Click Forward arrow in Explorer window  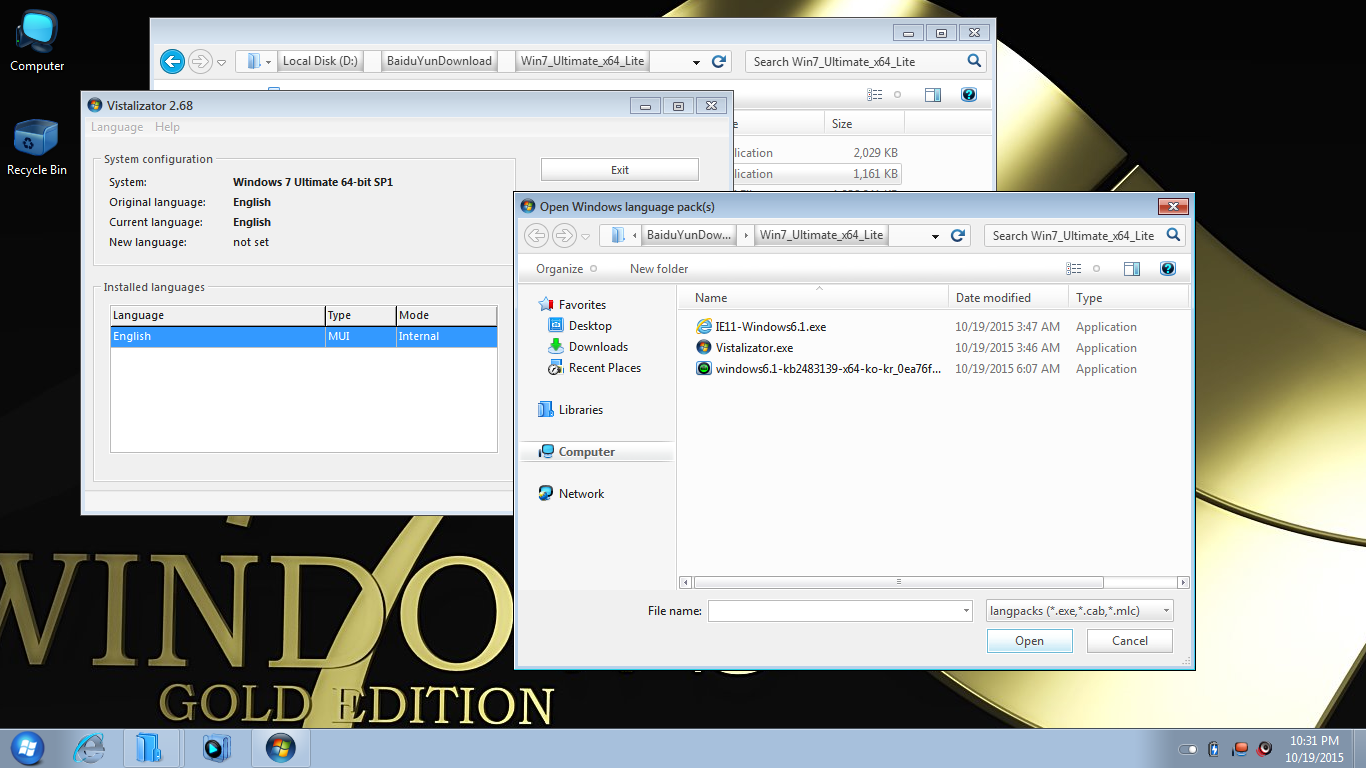click(200, 61)
